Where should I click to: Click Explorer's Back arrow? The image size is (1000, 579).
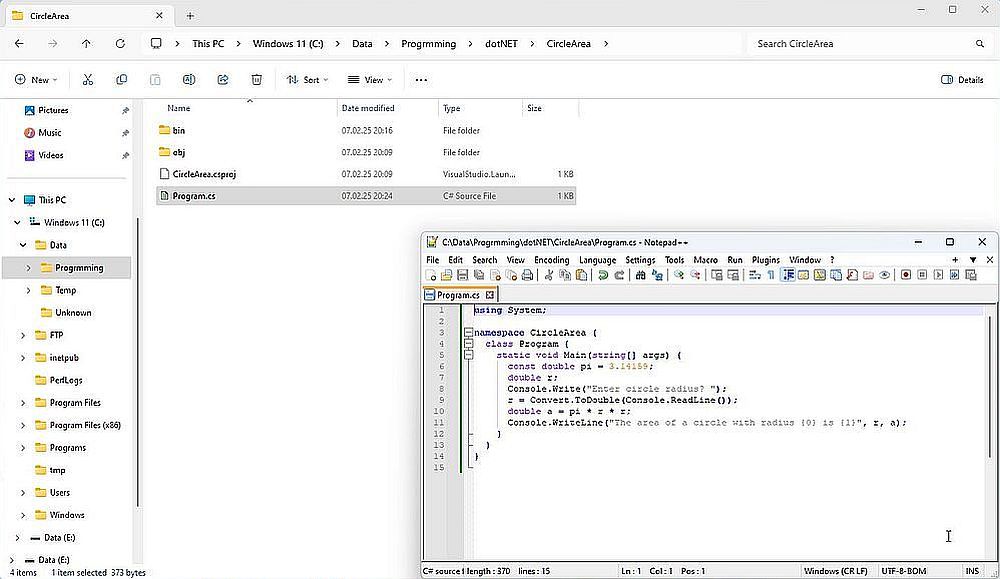(19, 43)
